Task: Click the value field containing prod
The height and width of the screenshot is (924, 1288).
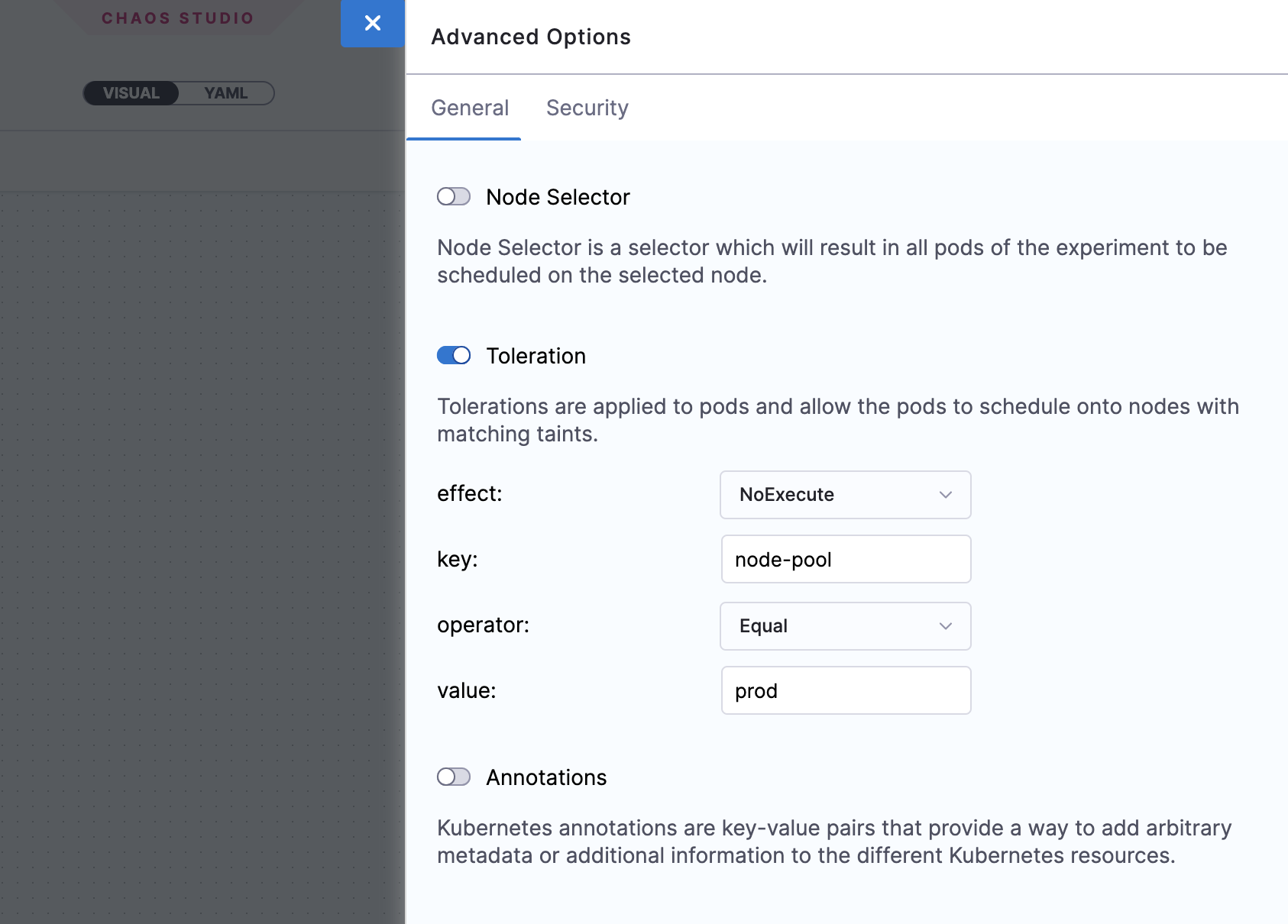Action: (x=846, y=691)
